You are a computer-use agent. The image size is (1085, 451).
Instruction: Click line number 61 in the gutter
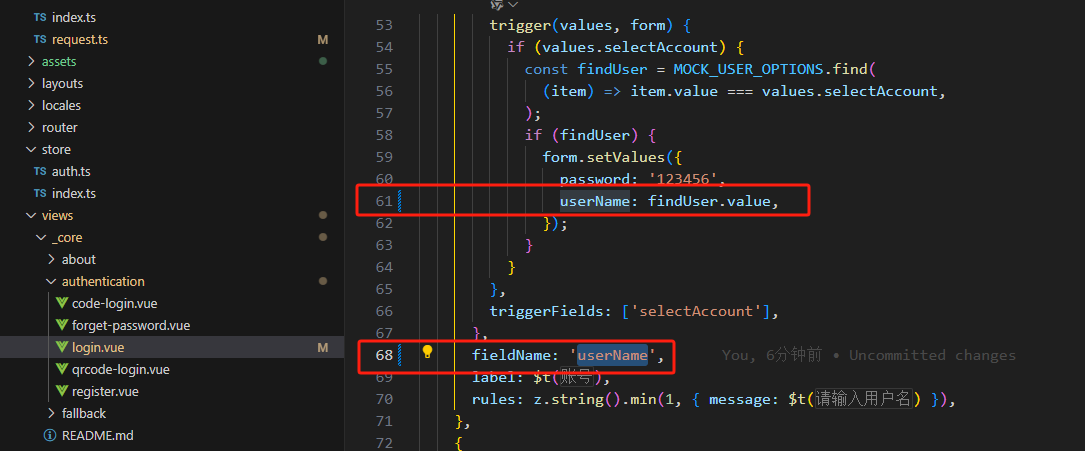384,201
